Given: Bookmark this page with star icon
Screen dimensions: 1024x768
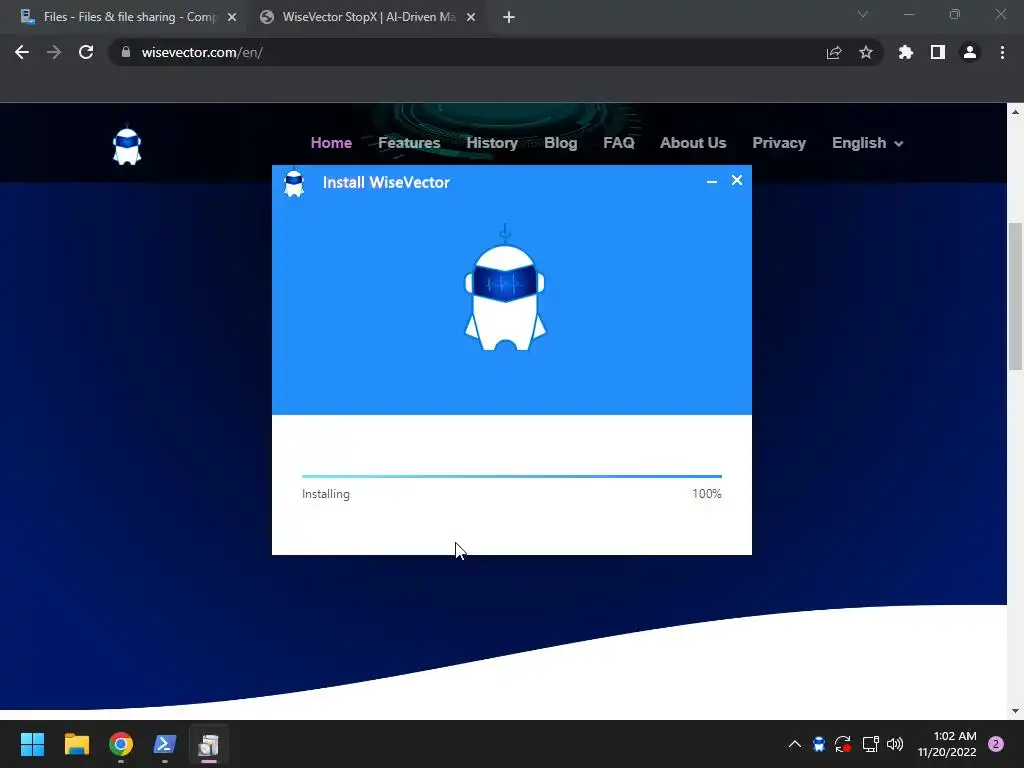Looking at the screenshot, I should coord(865,52).
